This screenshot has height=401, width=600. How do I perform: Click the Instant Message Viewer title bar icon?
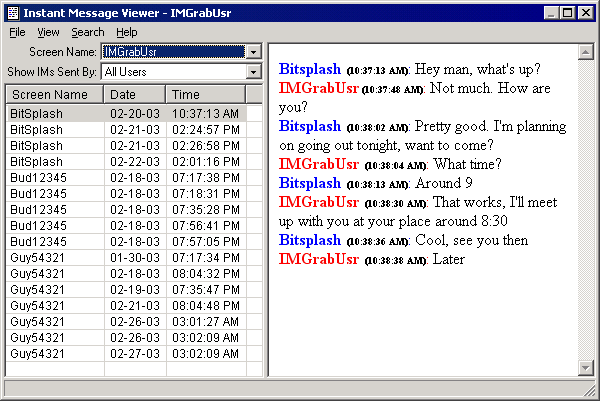[x=13, y=13]
